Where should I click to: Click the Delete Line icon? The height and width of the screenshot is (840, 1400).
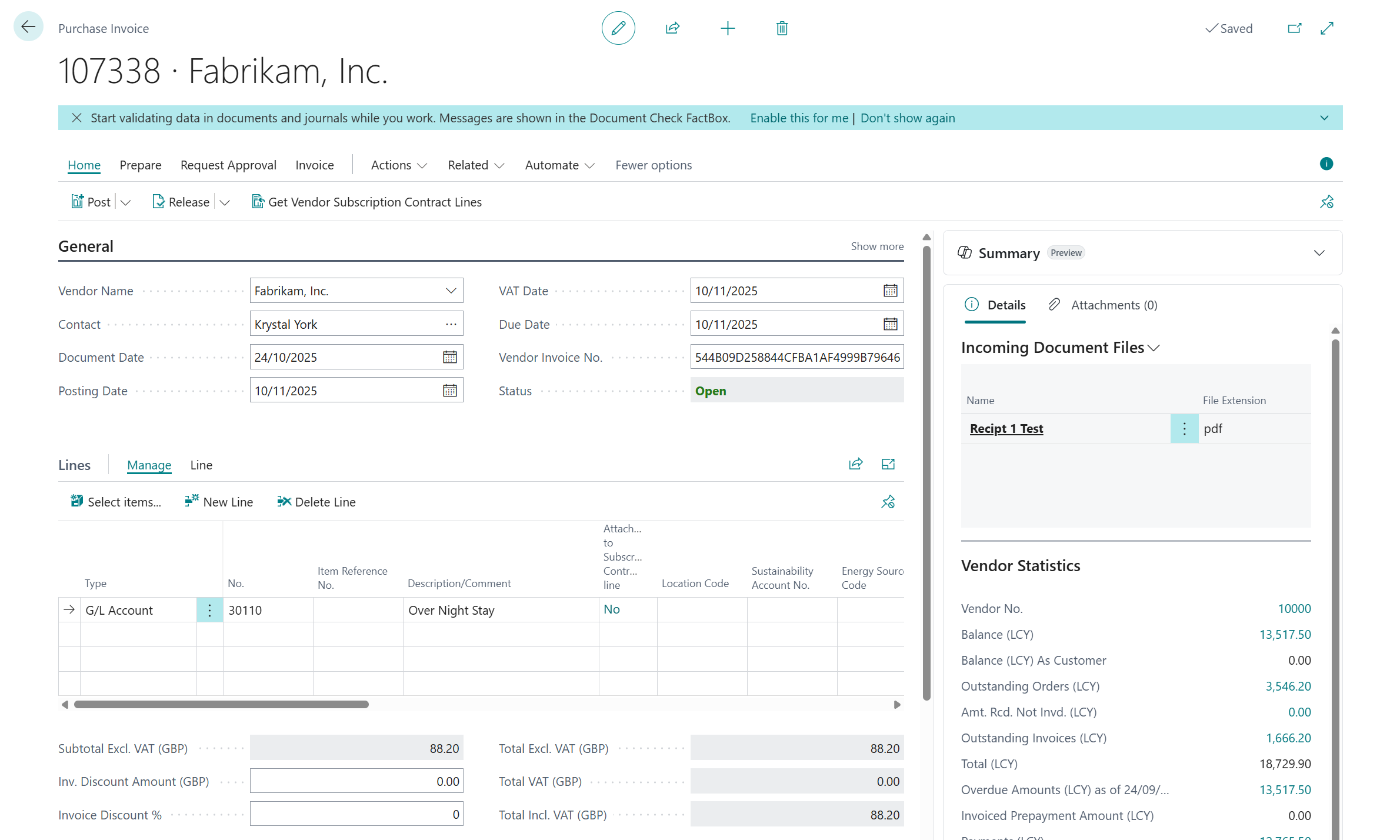(x=284, y=502)
